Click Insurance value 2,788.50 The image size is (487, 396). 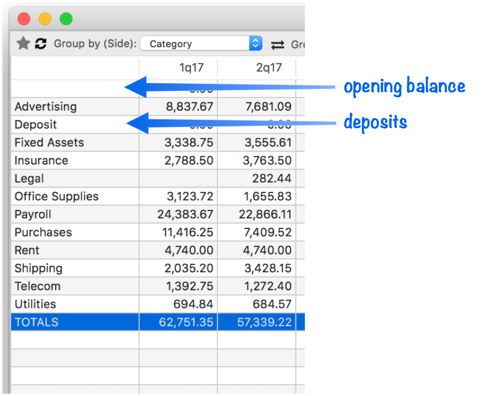[189, 161]
